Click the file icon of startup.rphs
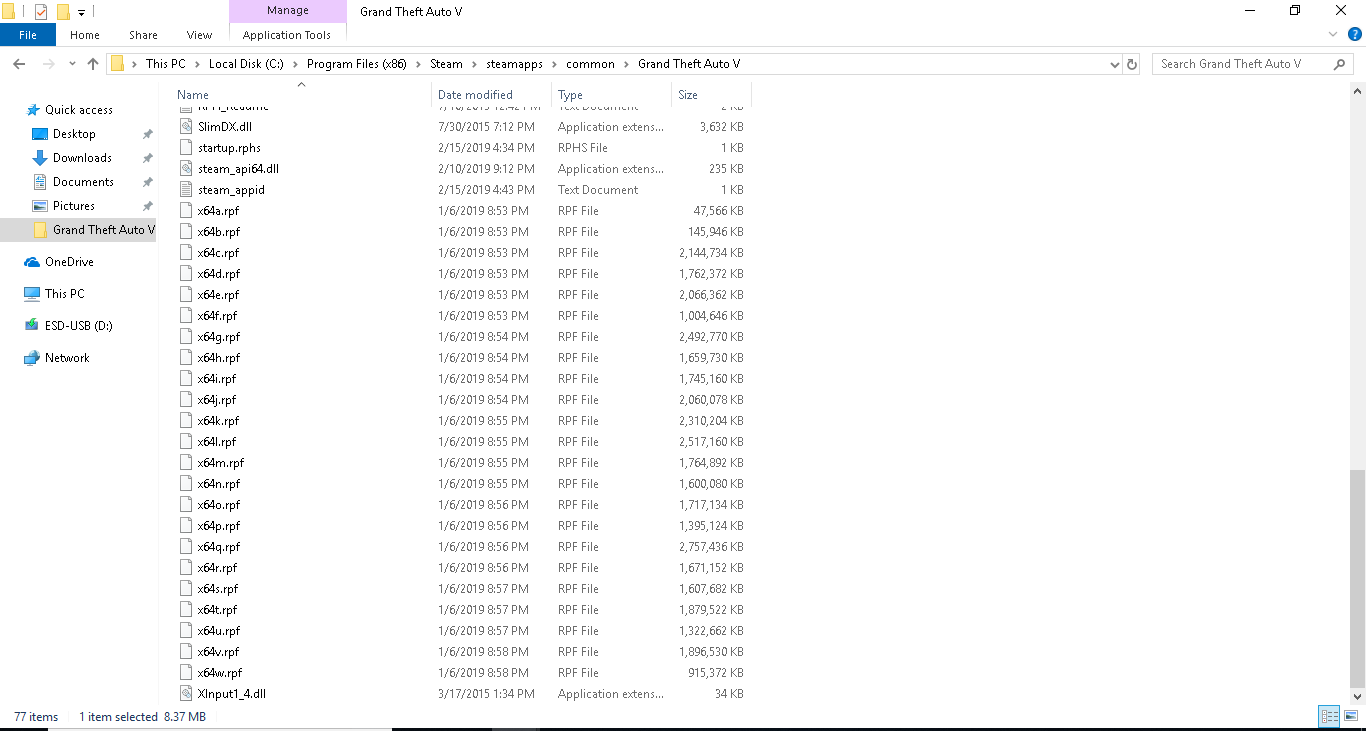 tap(186, 148)
